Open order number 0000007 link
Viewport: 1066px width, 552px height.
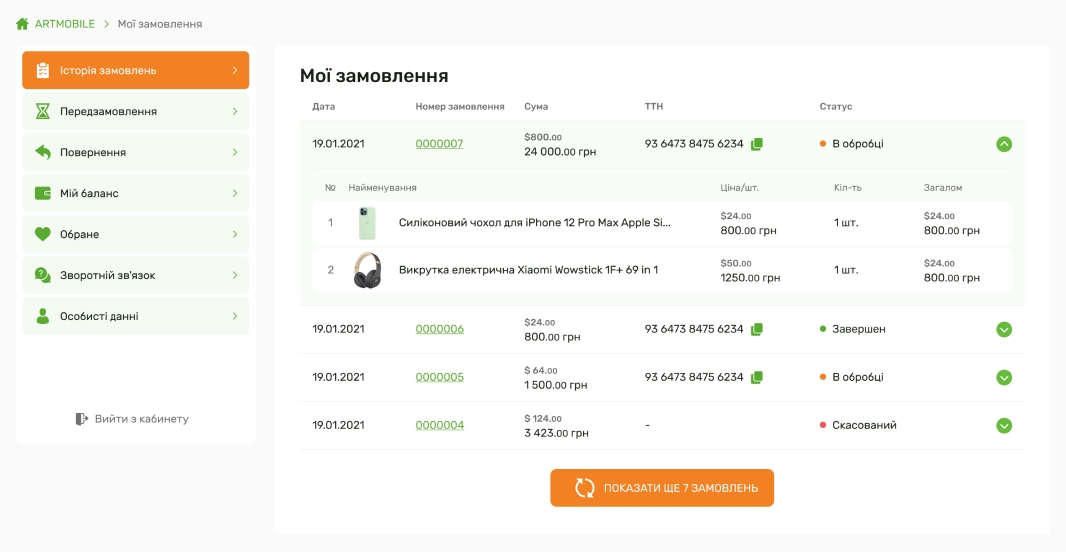coord(439,144)
